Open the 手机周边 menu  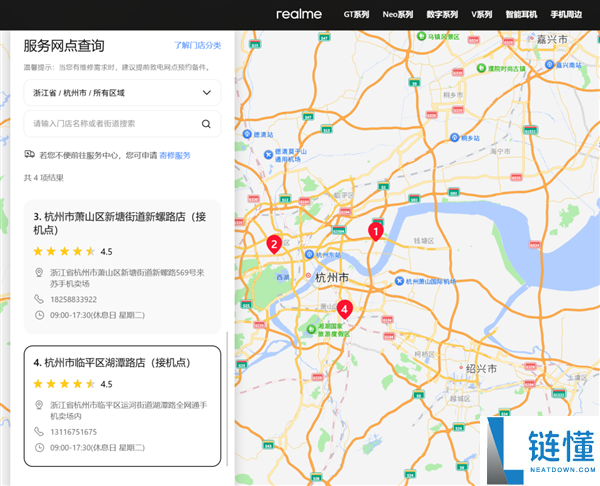[566, 15]
